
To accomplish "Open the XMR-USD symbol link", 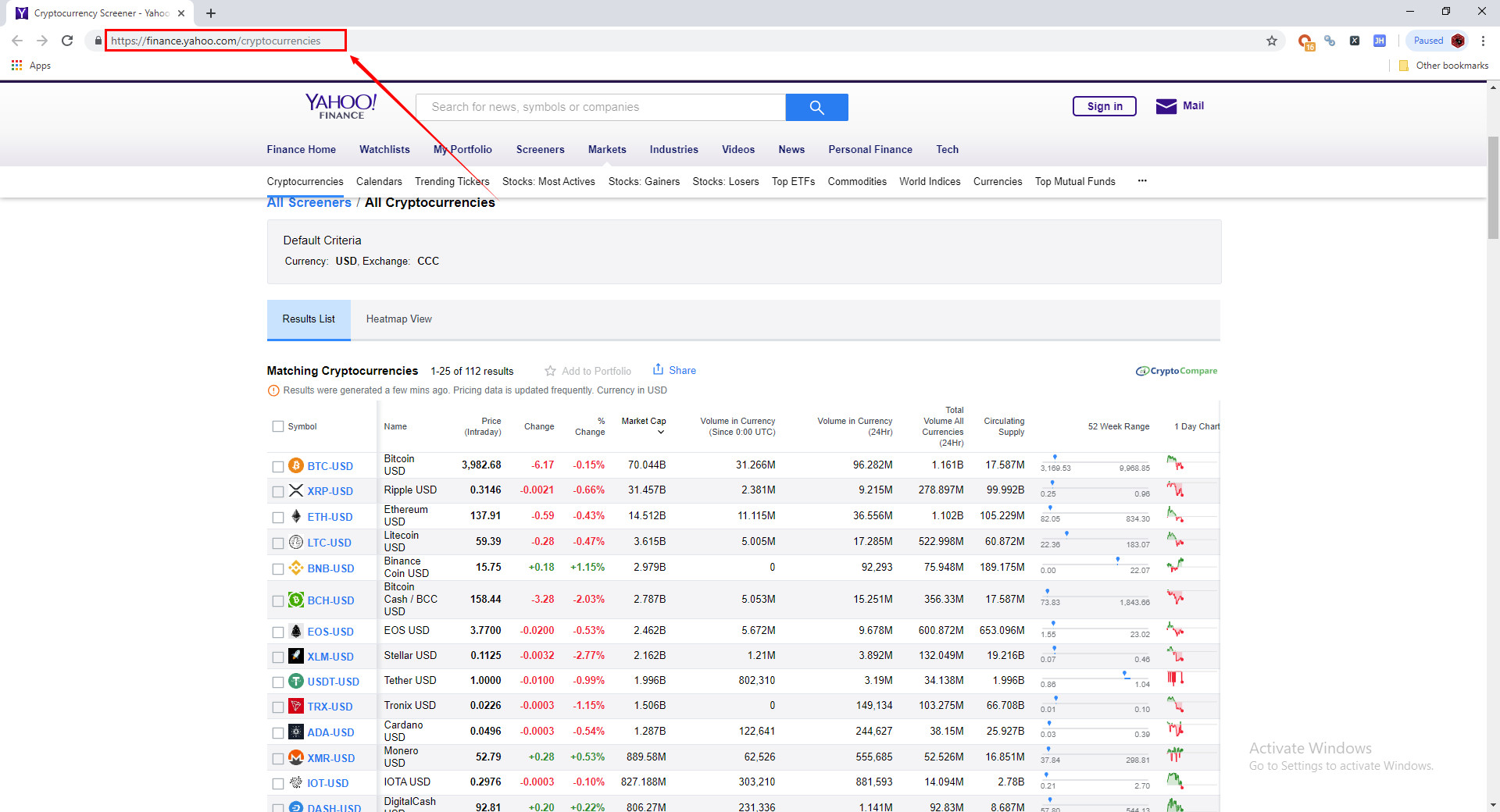I will (x=330, y=758).
